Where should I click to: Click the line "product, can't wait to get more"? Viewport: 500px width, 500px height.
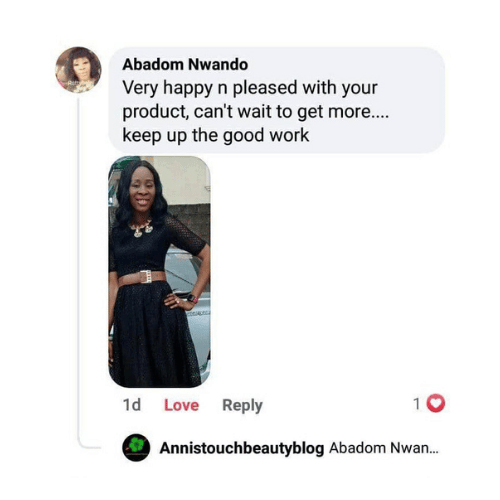[255, 112]
